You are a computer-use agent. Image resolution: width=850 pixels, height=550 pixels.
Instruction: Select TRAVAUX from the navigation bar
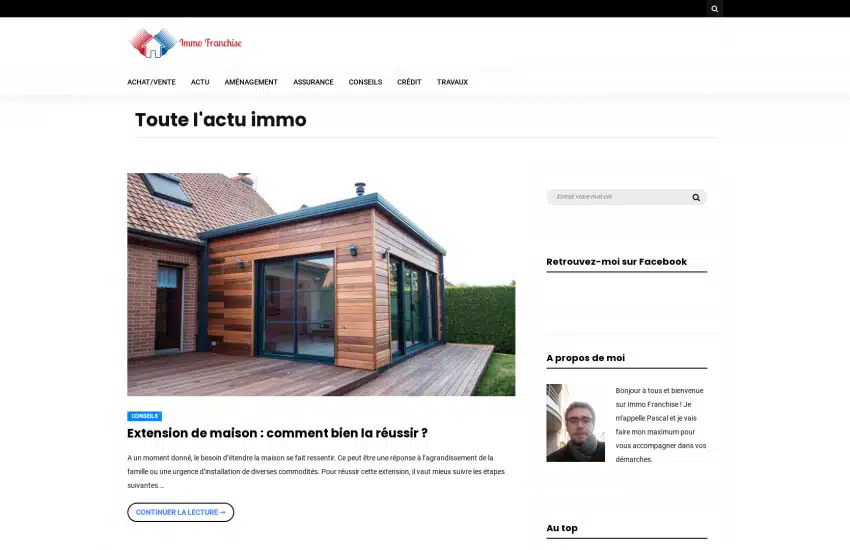pyautogui.click(x=452, y=82)
